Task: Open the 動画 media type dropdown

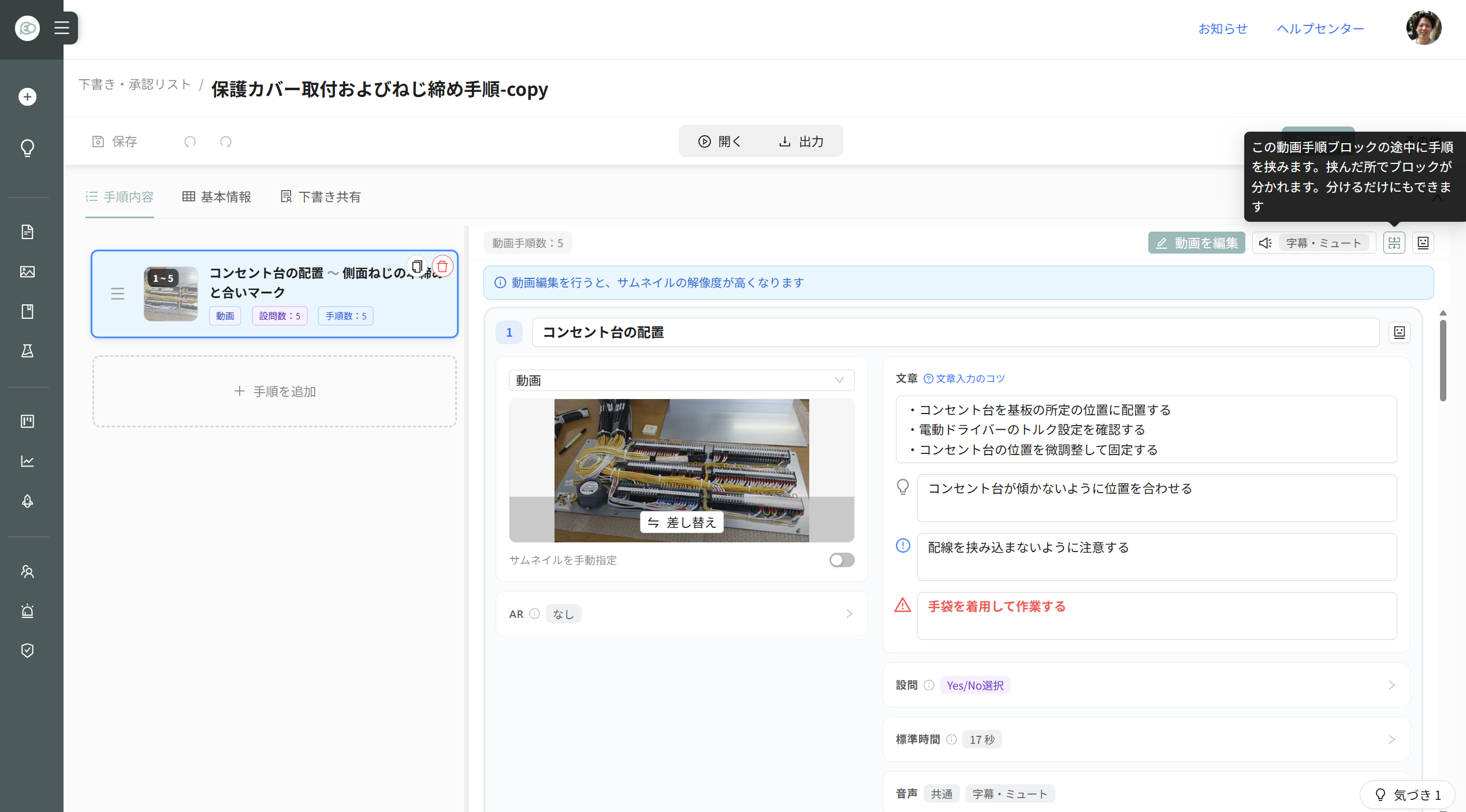Action: [682, 380]
